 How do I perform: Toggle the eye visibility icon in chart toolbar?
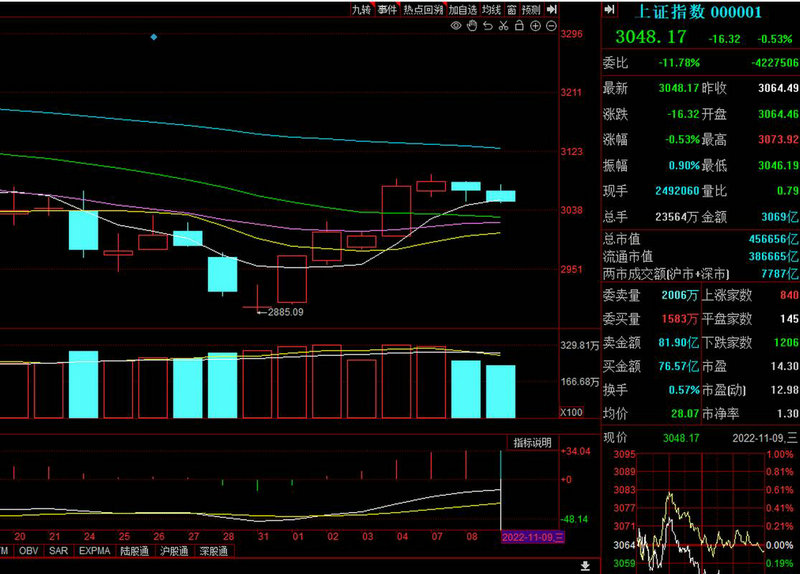456,26
